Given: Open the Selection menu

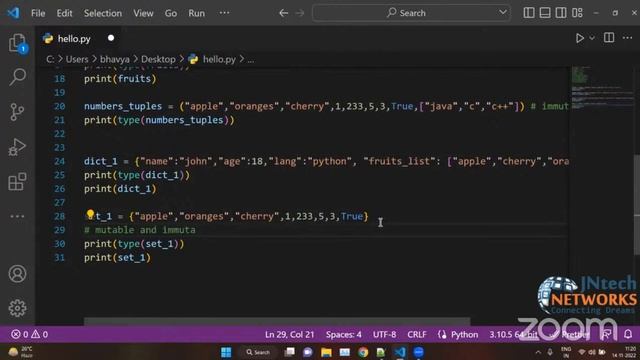Looking at the screenshot, I should tap(103, 13).
